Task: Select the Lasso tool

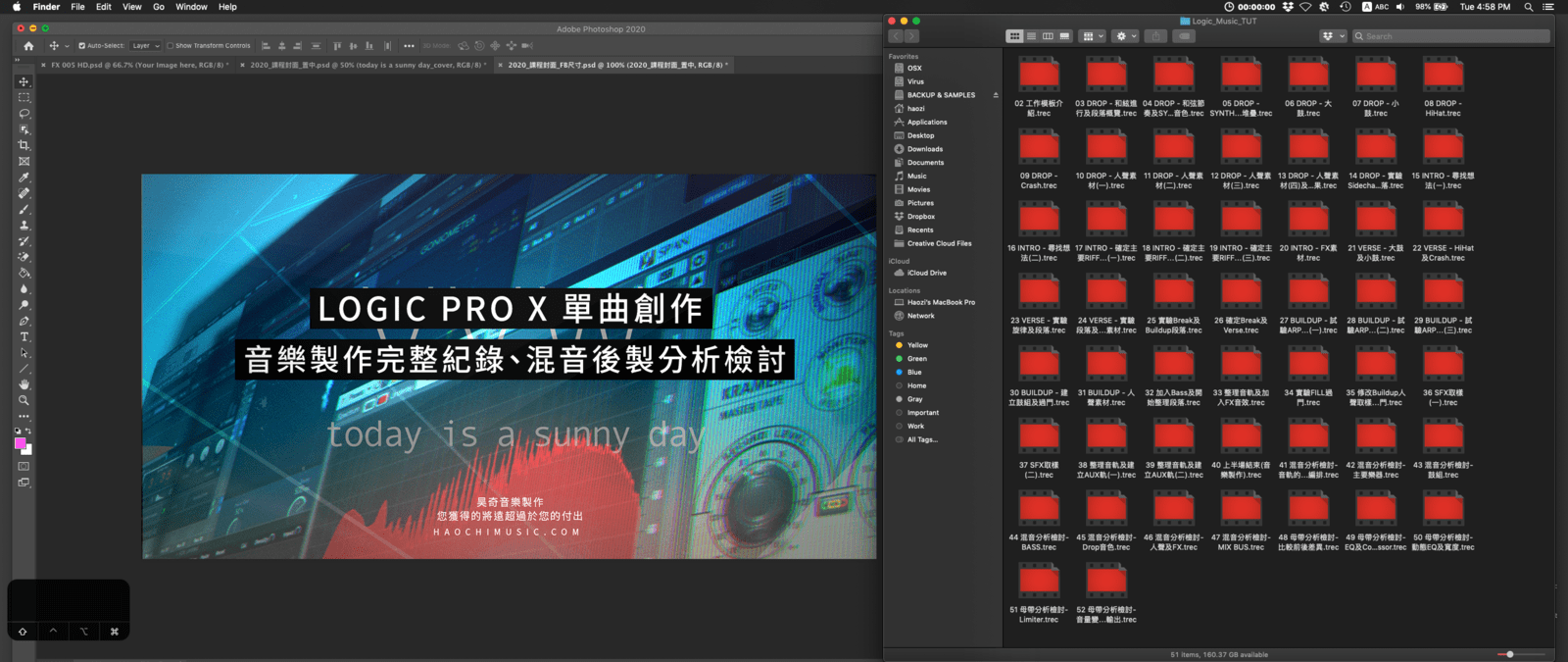Action: point(24,114)
